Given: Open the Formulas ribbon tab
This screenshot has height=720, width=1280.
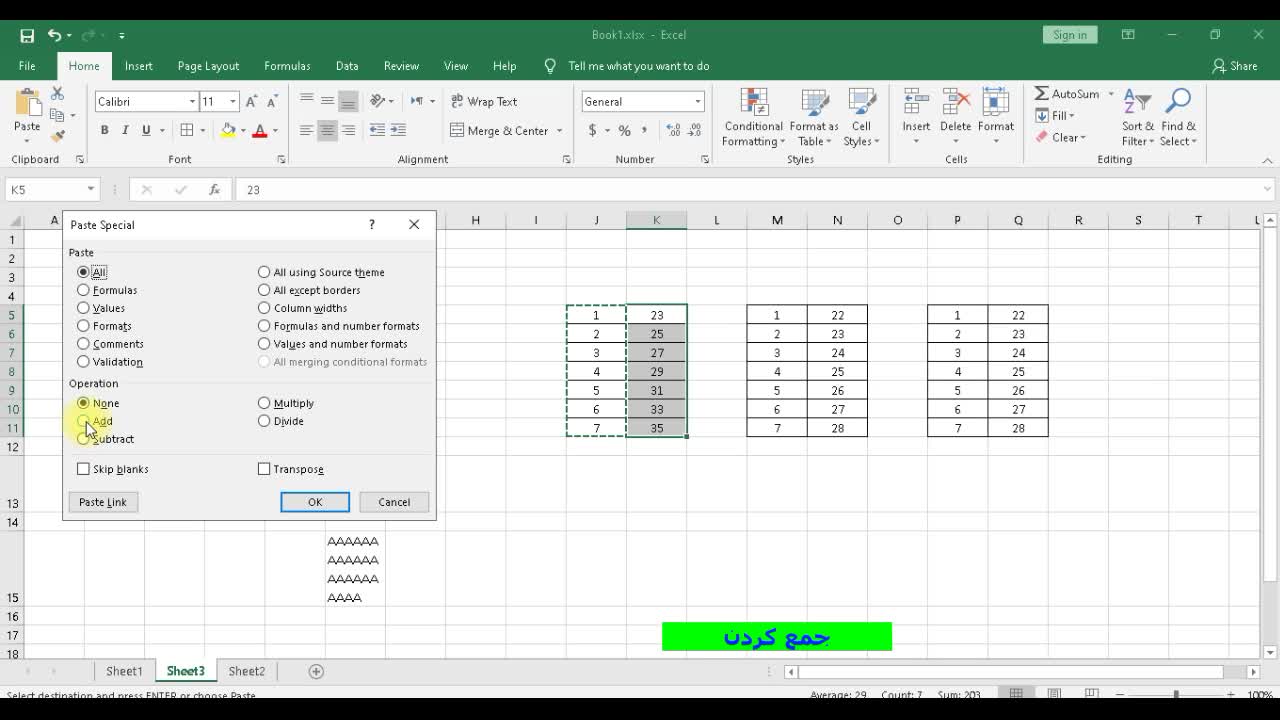Looking at the screenshot, I should 287,66.
